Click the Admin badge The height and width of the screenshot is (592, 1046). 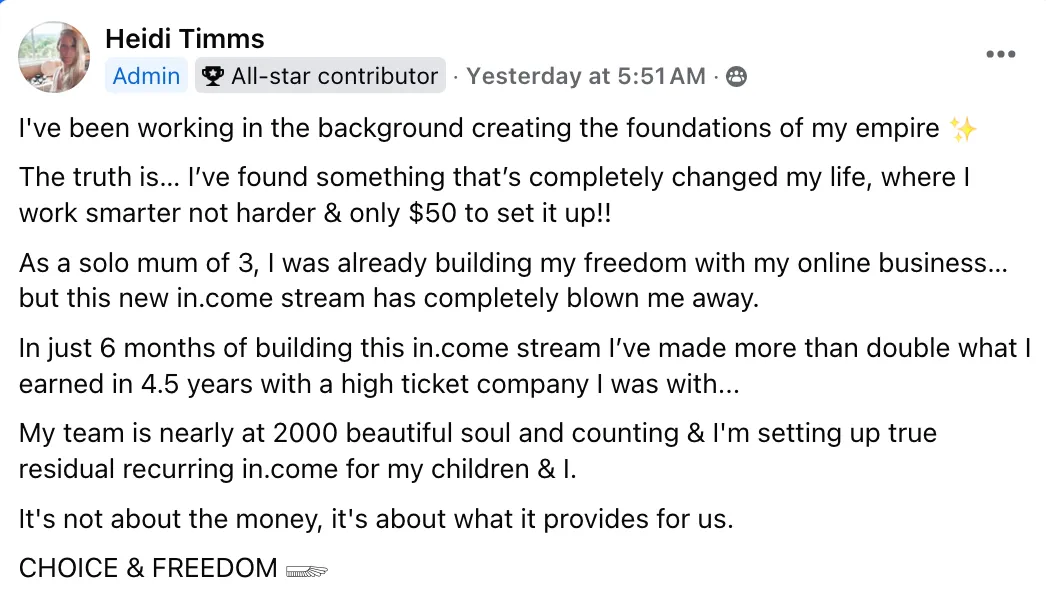point(146,76)
